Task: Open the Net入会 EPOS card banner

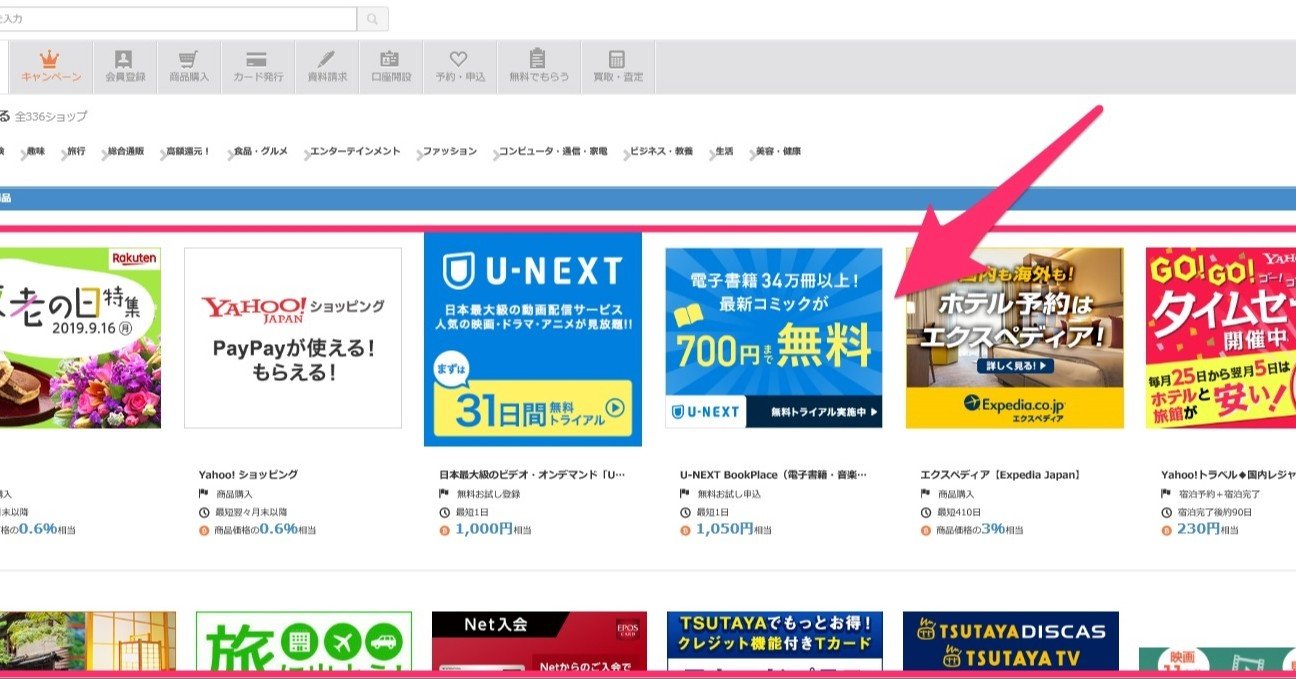Action: 539,641
